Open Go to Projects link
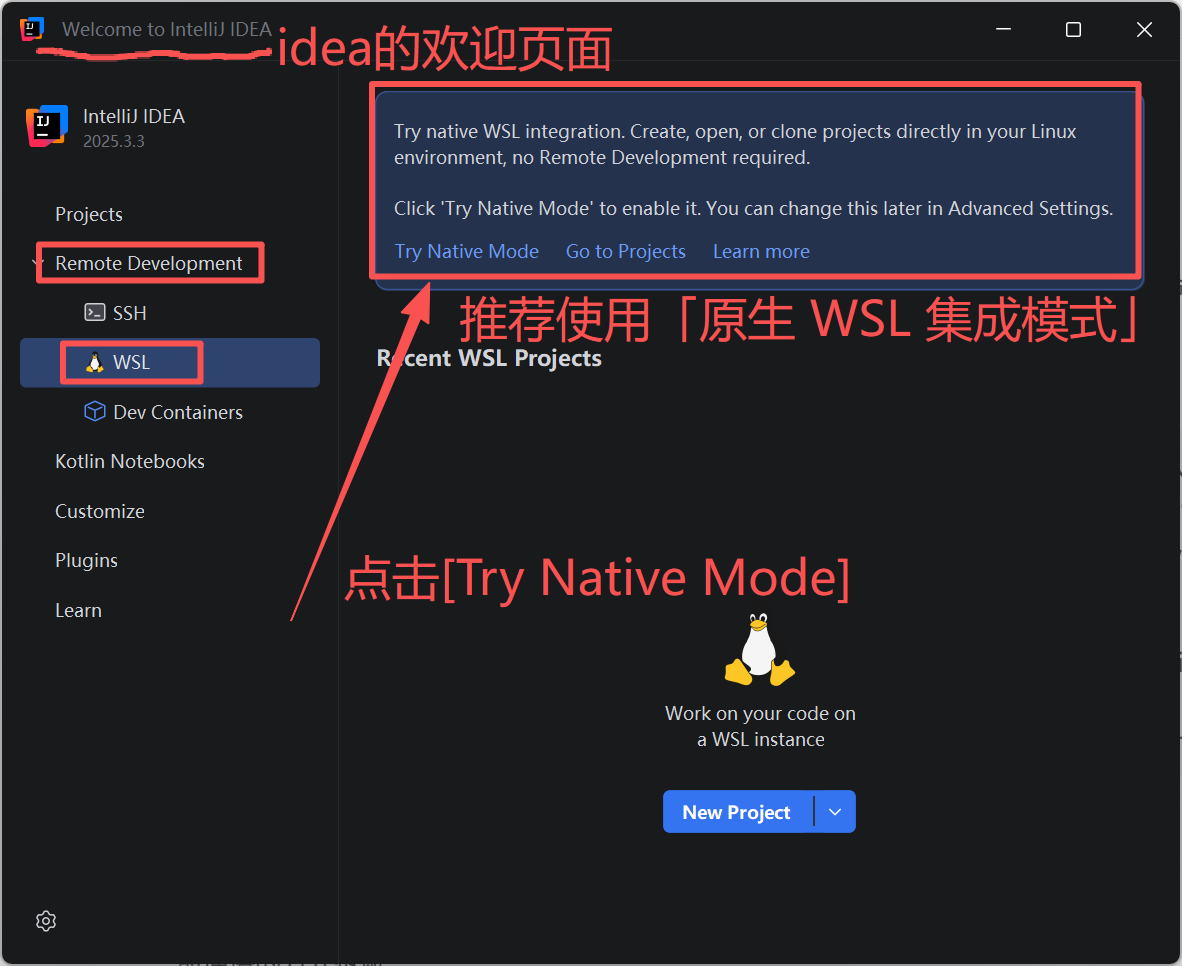The width and height of the screenshot is (1182, 966). (x=625, y=251)
